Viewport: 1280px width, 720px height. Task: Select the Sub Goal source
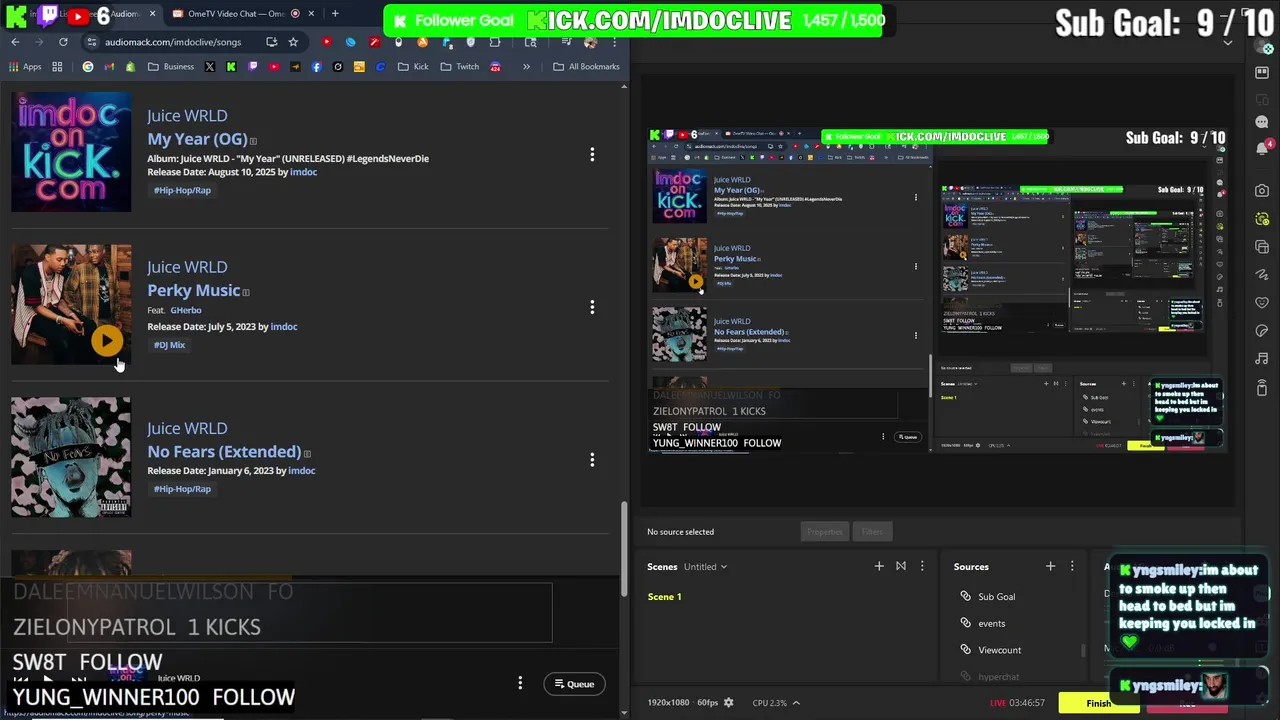point(996,597)
